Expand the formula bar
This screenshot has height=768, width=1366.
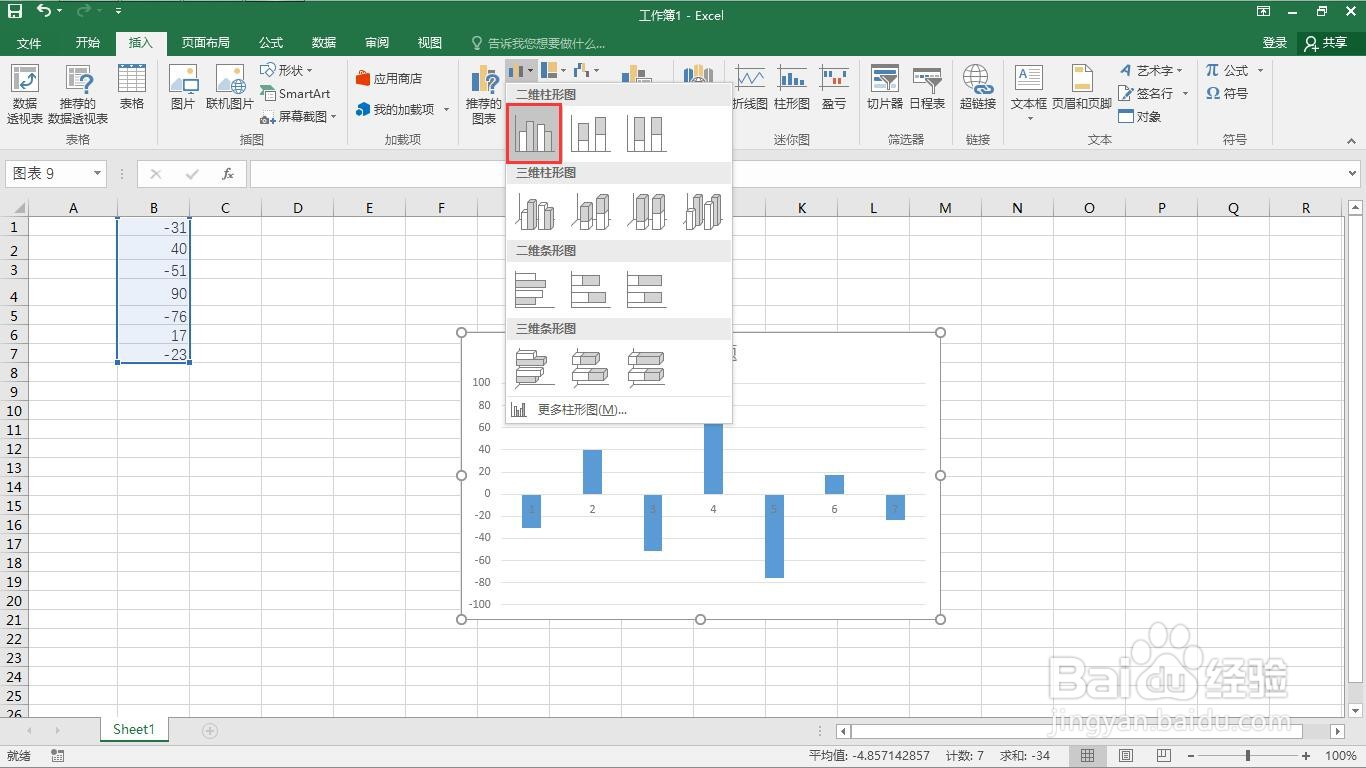[x=1353, y=174]
